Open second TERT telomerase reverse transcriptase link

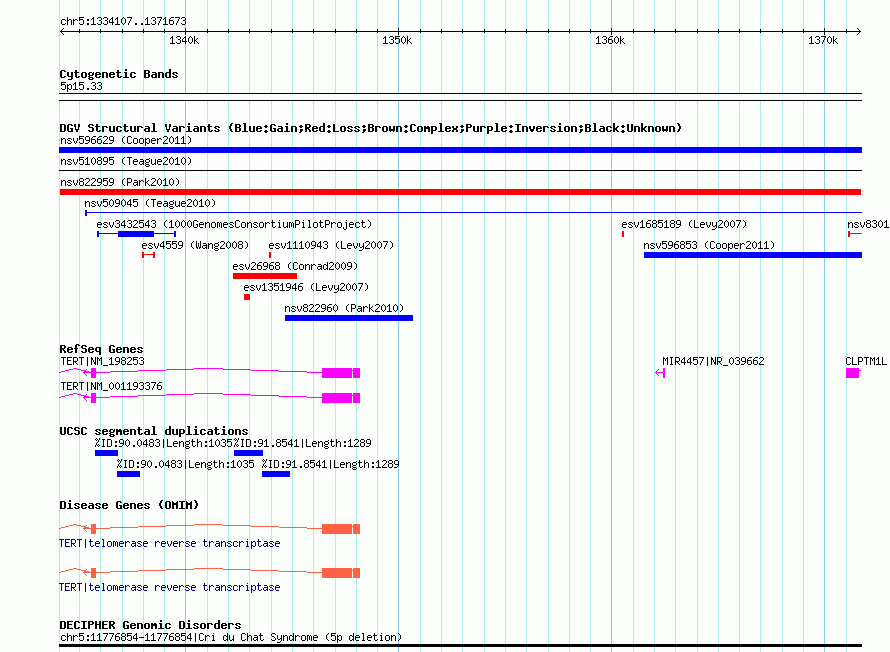pos(170,587)
